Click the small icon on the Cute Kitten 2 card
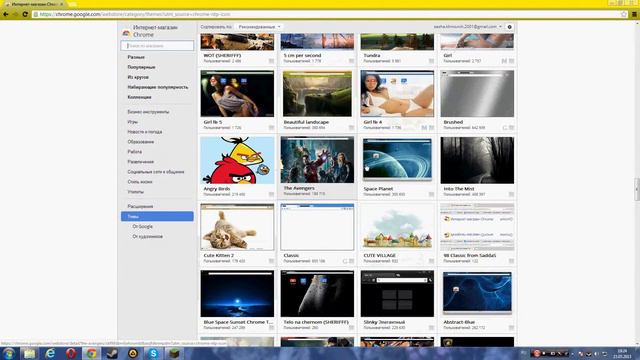 271,261
